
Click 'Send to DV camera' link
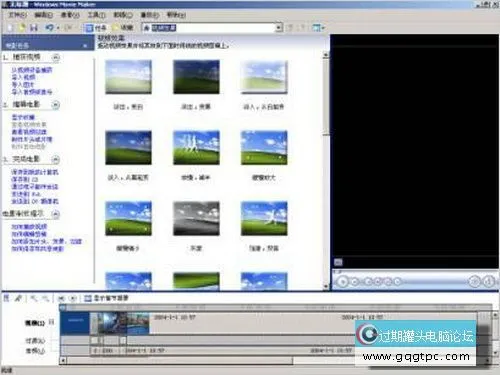point(35,201)
